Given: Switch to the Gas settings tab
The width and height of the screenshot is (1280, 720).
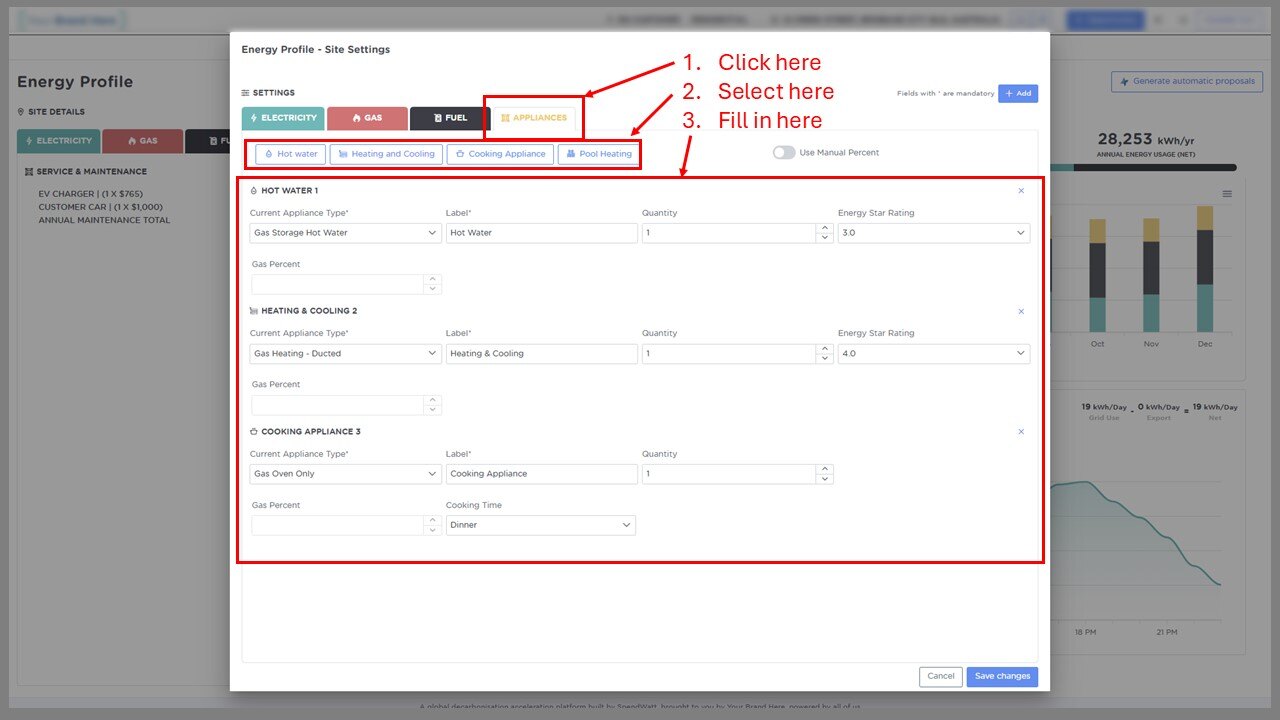Looking at the screenshot, I should [x=367, y=118].
